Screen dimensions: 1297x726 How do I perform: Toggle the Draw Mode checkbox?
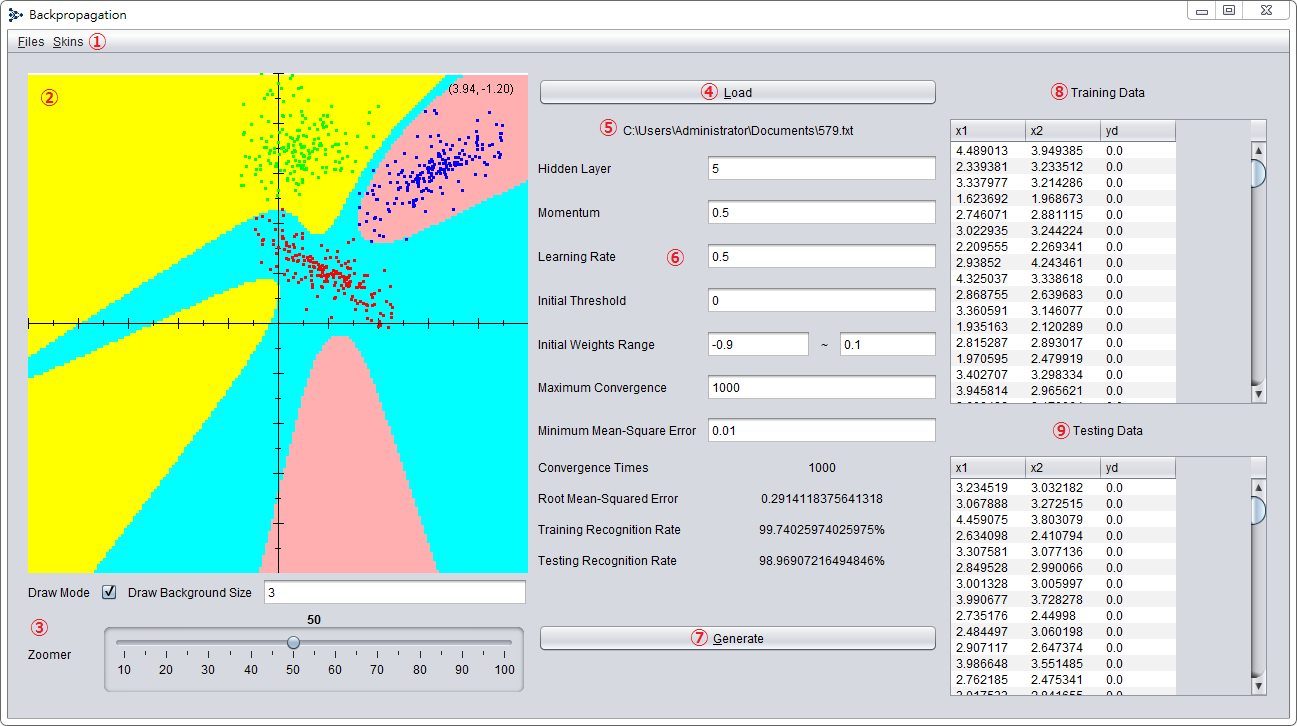tap(110, 592)
